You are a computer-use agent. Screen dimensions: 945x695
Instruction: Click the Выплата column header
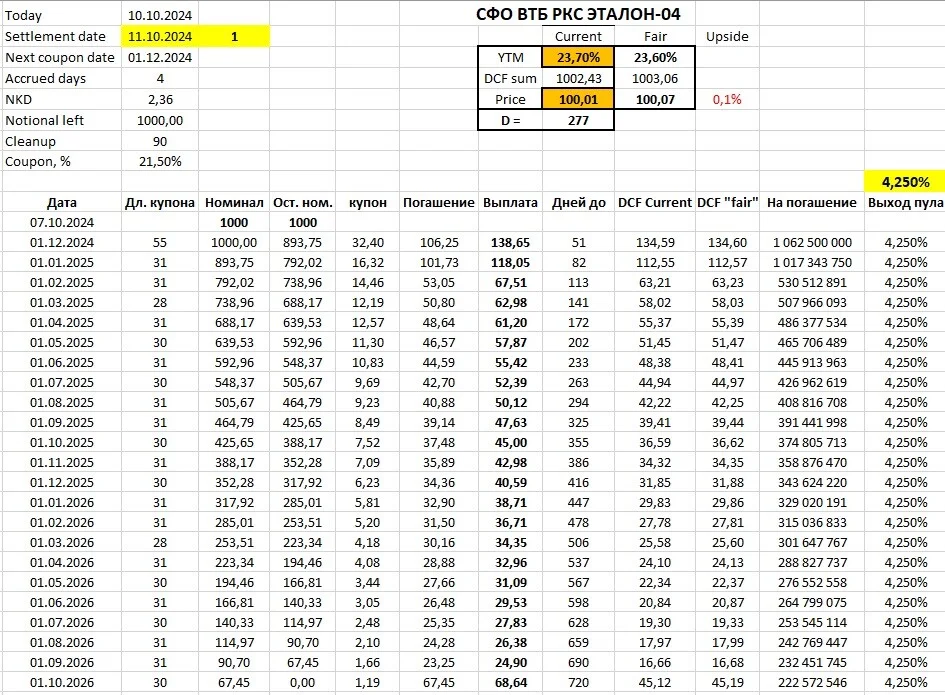pos(510,203)
